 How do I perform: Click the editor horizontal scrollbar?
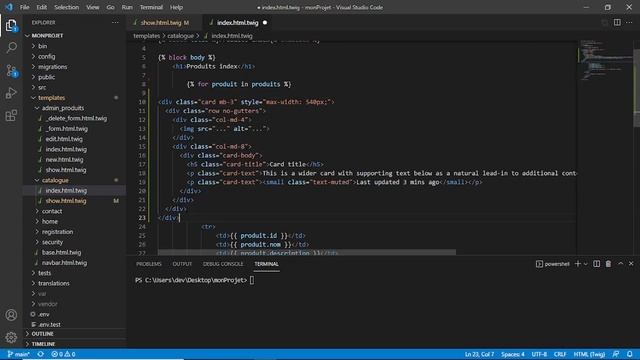click(307, 252)
